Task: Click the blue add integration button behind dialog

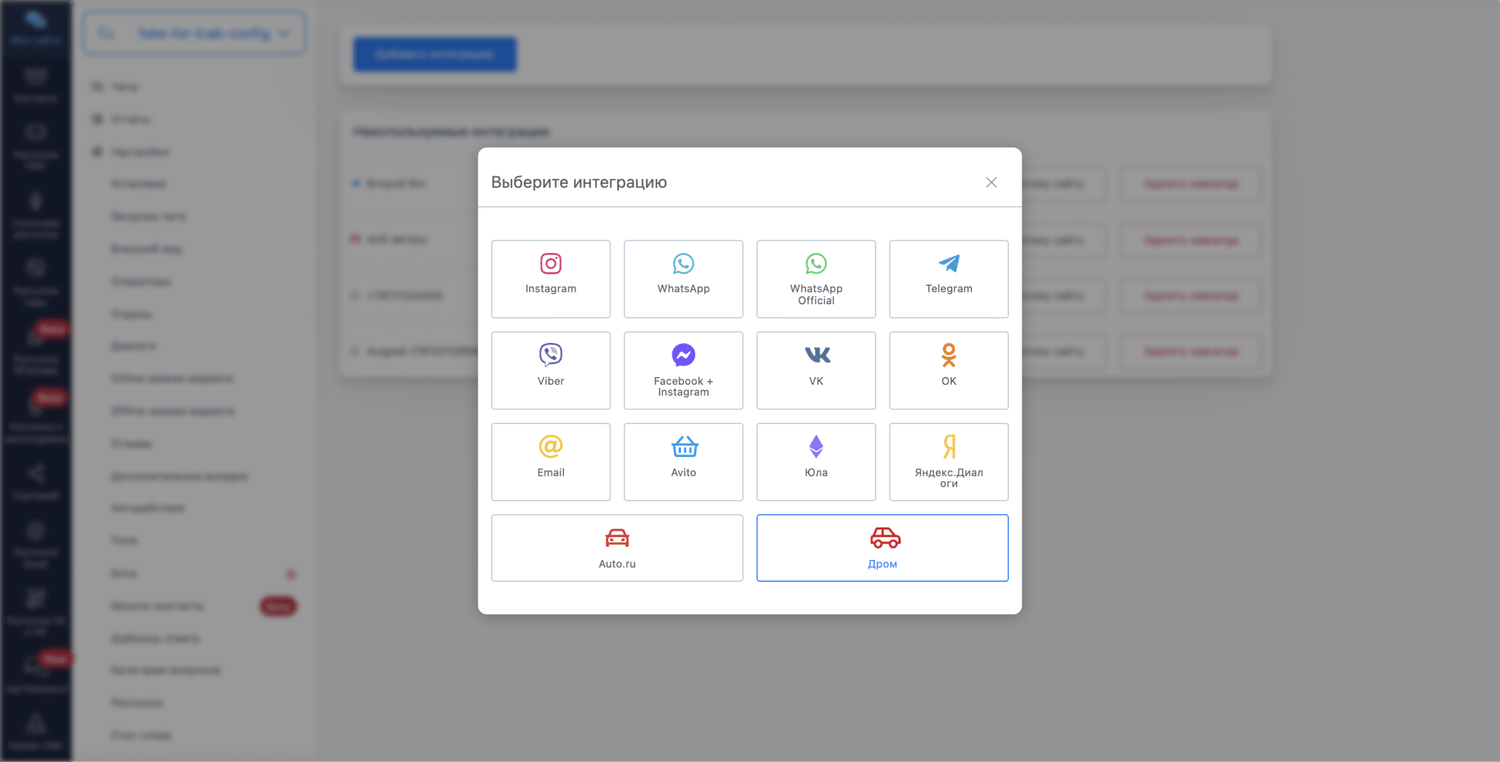Action: coord(435,54)
